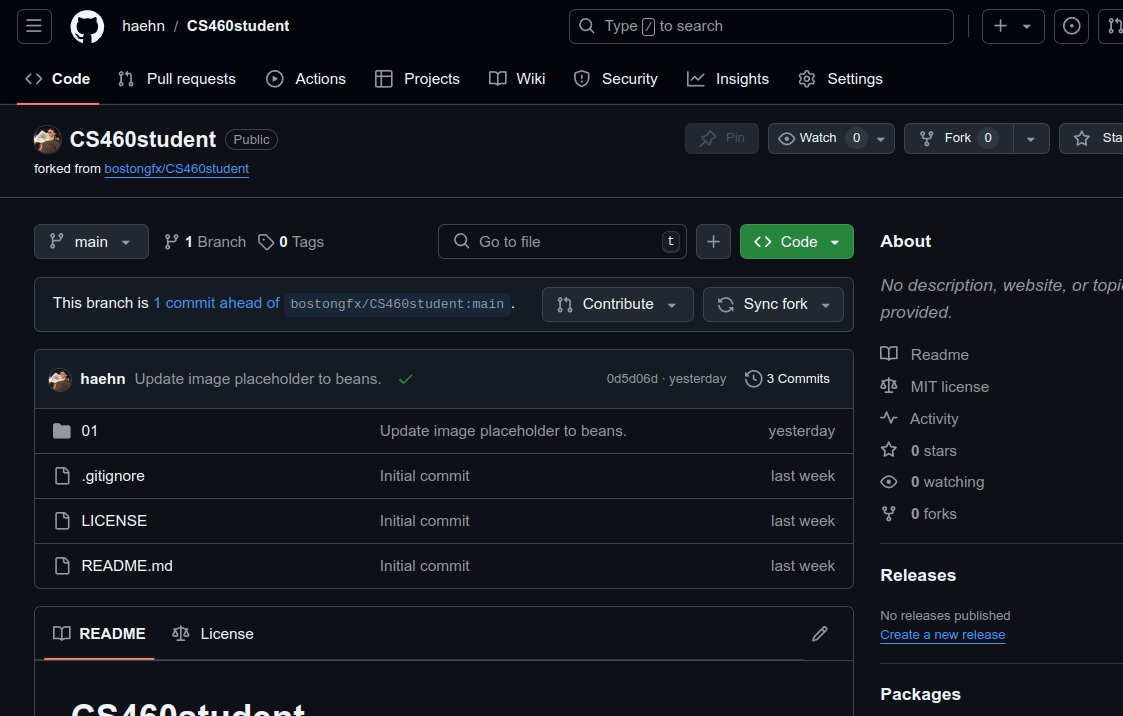Open the 01 folder

pos(90,431)
